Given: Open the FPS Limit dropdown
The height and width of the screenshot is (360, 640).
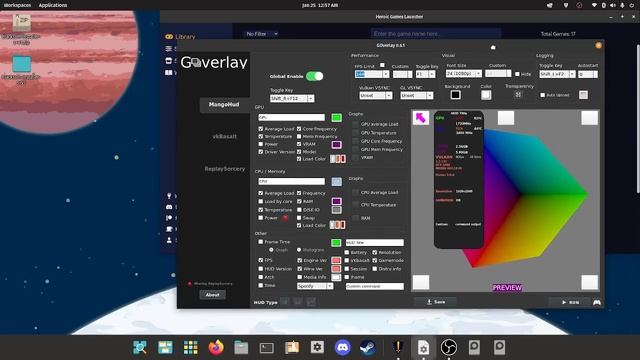Looking at the screenshot, I should click(385, 74).
